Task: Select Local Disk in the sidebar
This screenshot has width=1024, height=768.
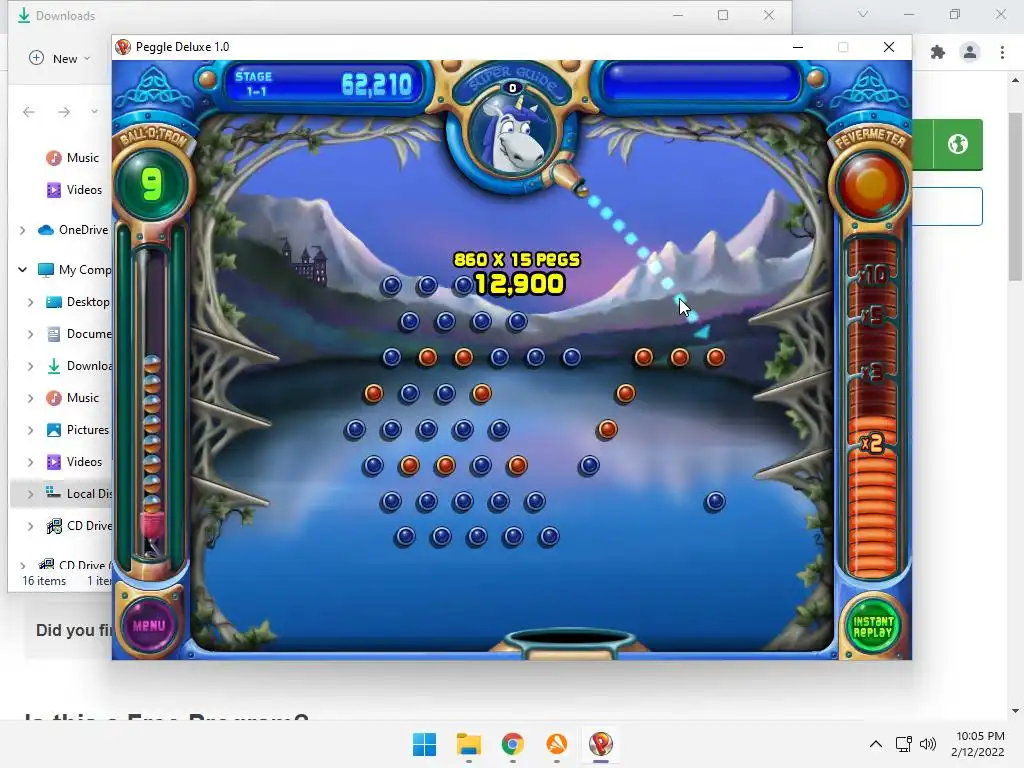Action: pyautogui.click(x=78, y=494)
